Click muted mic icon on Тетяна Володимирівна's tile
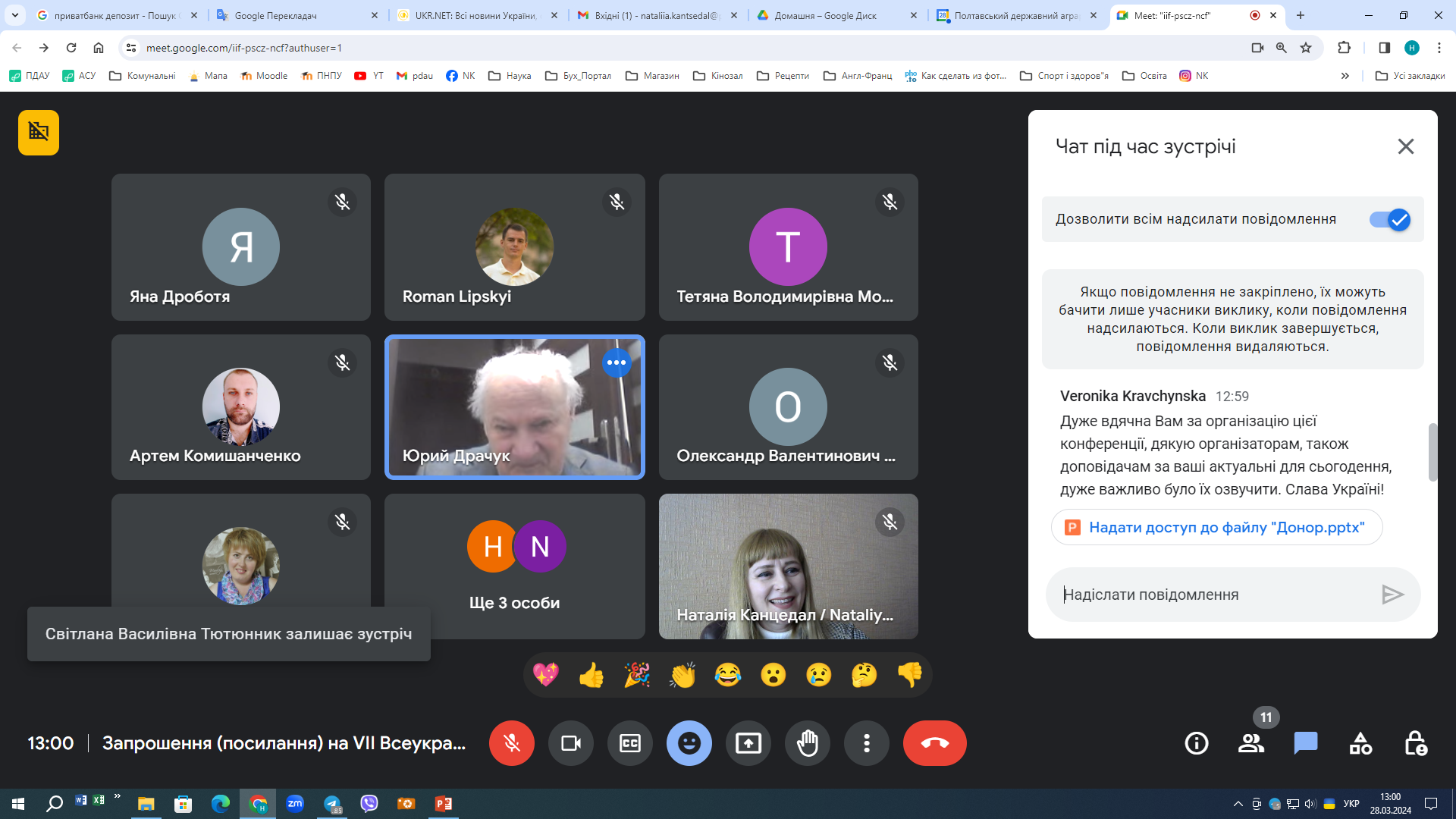 890,202
